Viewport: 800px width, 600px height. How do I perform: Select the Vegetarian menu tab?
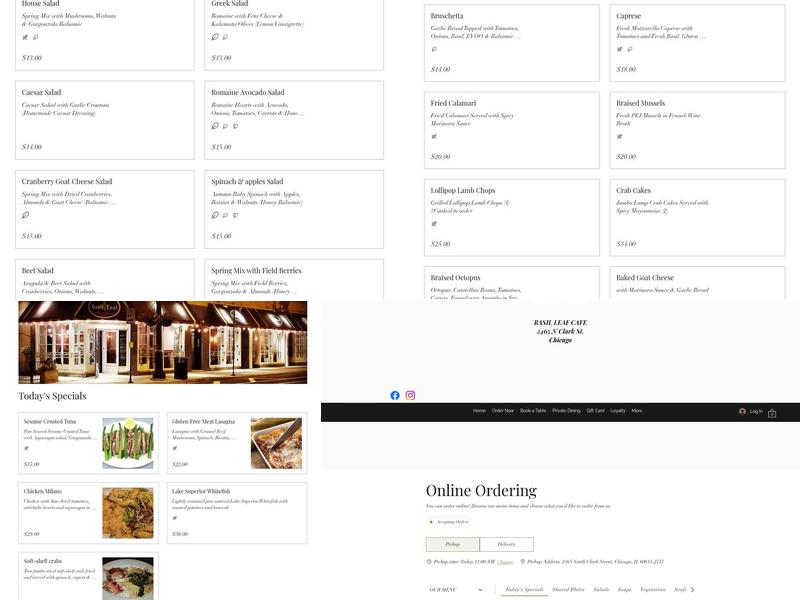coord(653,589)
